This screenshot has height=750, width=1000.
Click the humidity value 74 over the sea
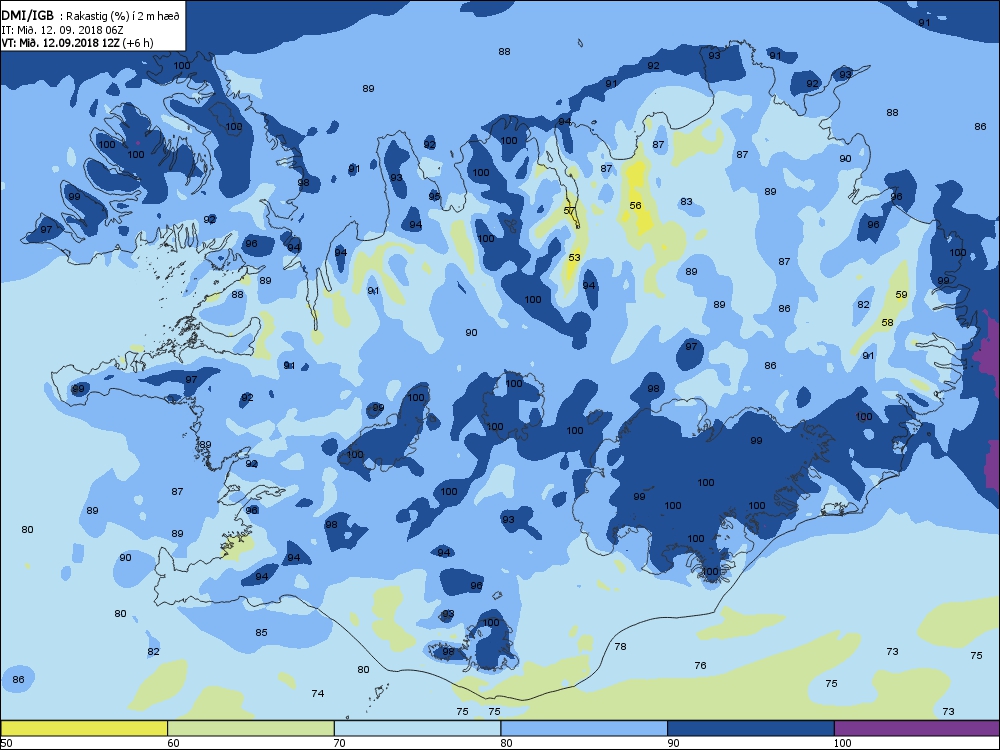click(x=318, y=693)
